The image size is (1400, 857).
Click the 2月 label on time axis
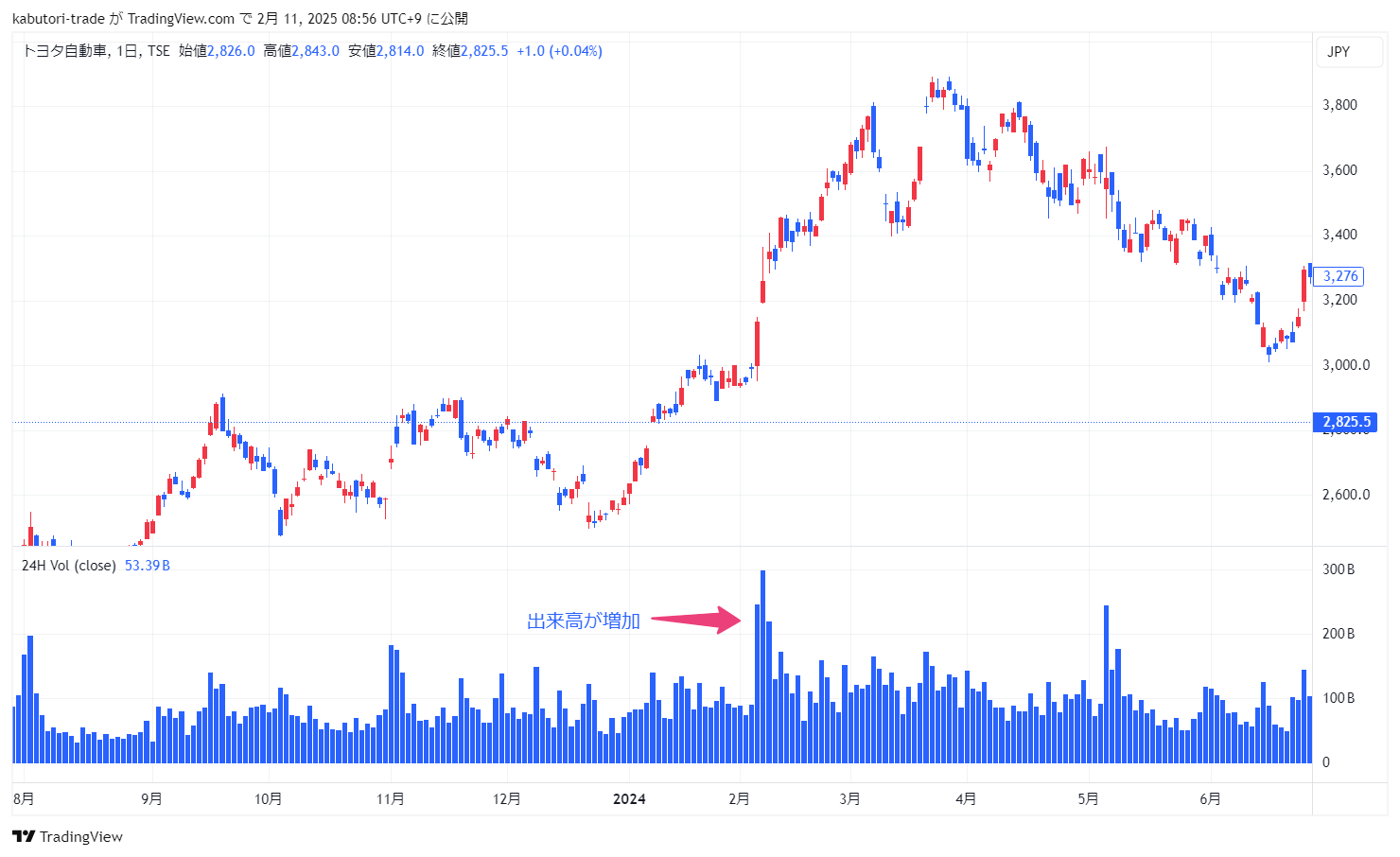coord(739,799)
